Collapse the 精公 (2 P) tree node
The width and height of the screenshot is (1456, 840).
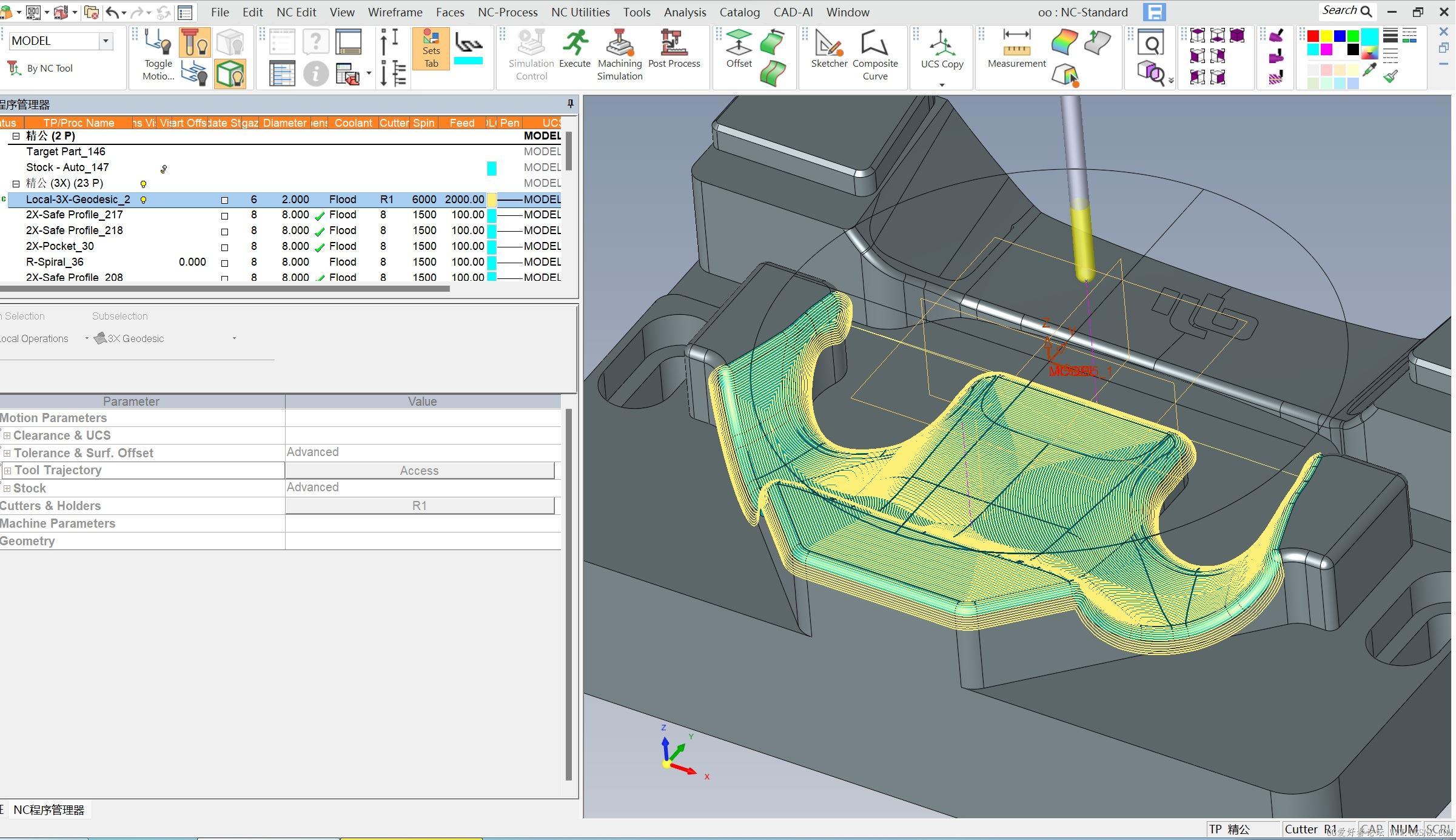tap(16, 136)
